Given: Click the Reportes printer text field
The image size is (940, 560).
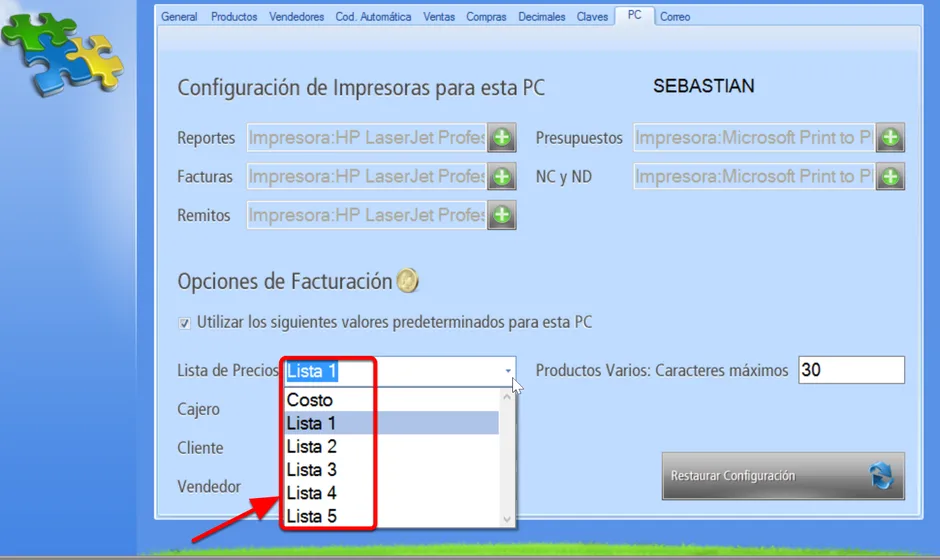Looking at the screenshot, I should coord(367,138).
